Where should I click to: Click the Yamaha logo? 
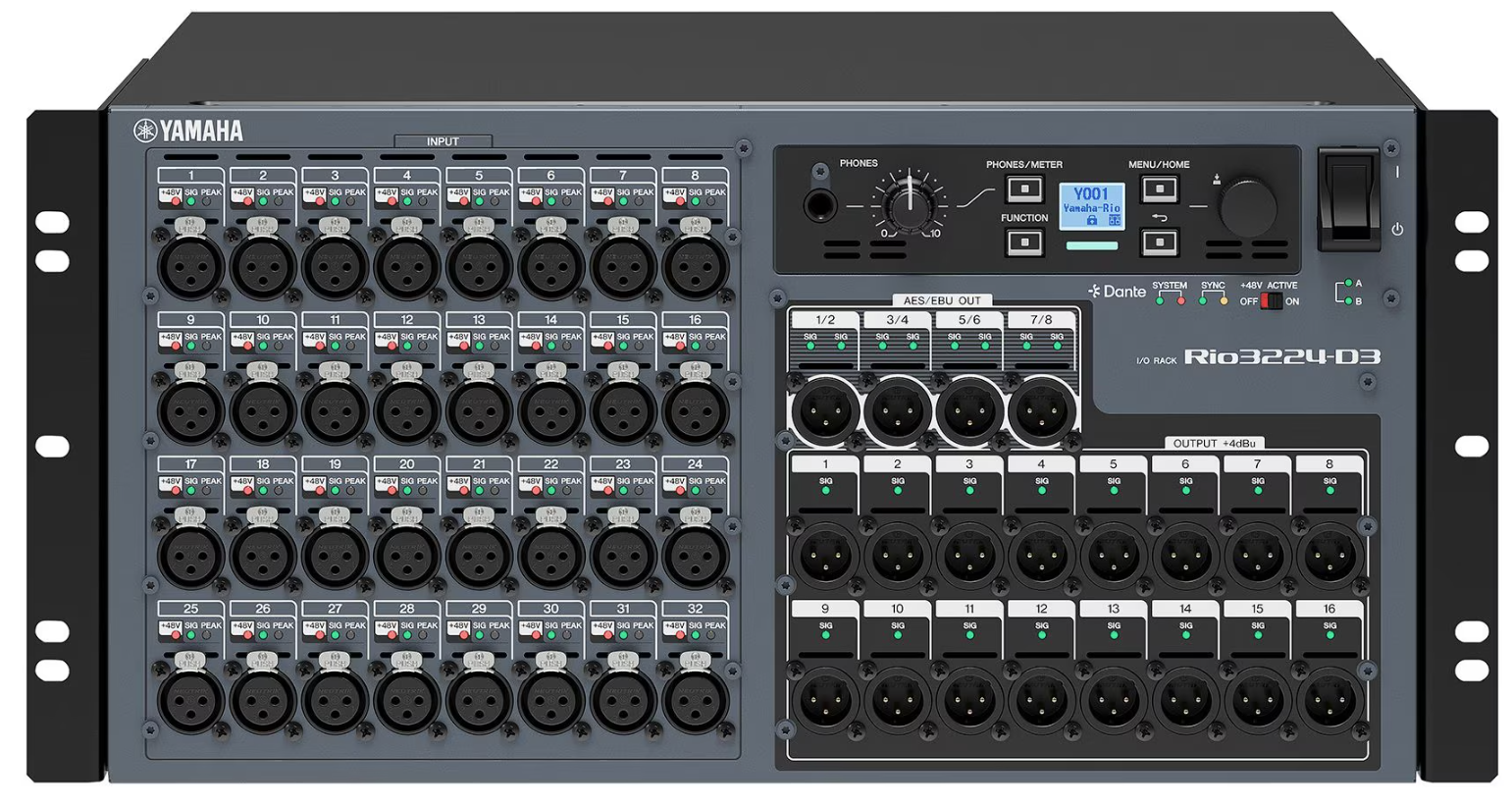[x=188, y=131]
